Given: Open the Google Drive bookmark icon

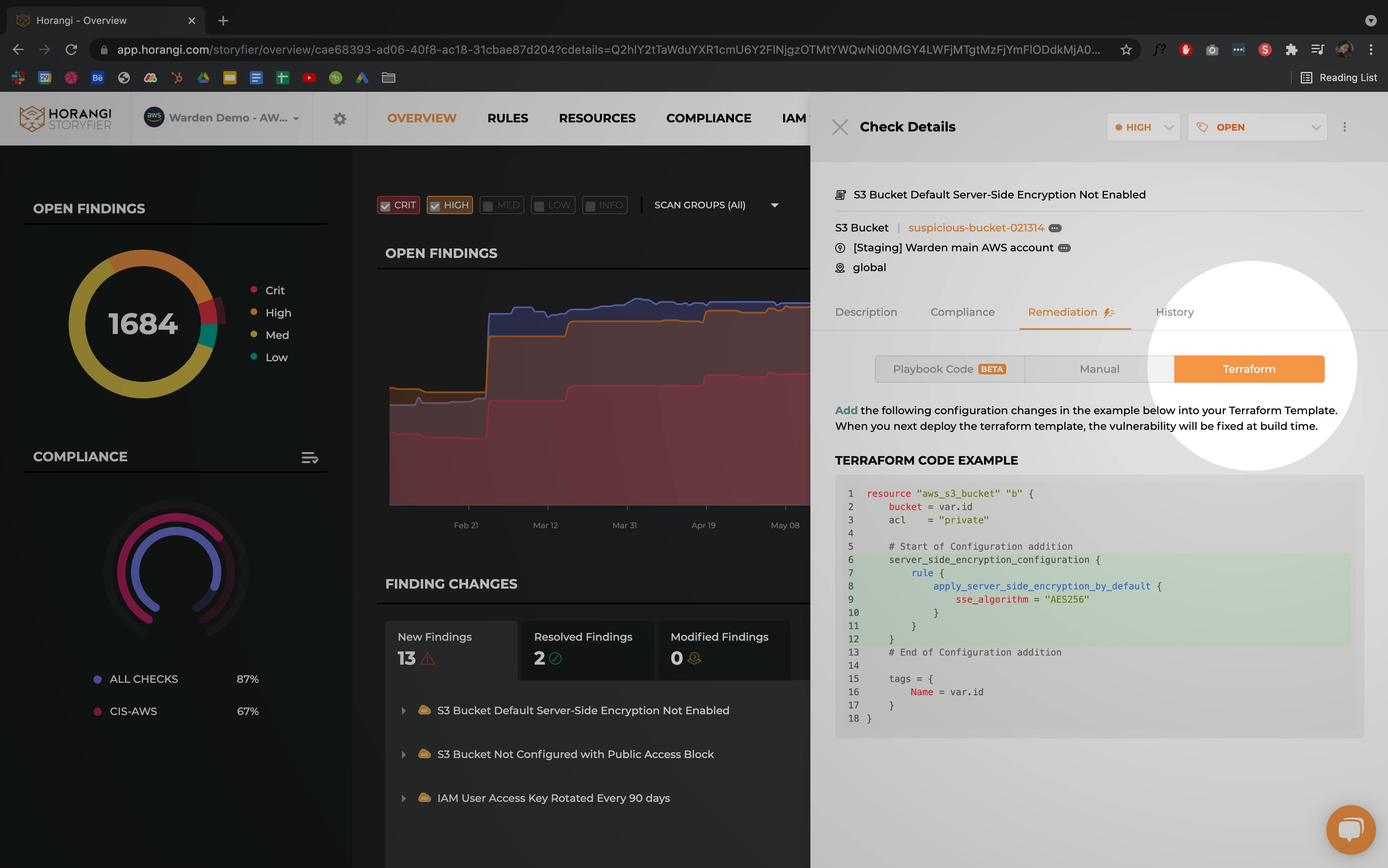Looking at the screenshot, I should click(x=203, y=78).
